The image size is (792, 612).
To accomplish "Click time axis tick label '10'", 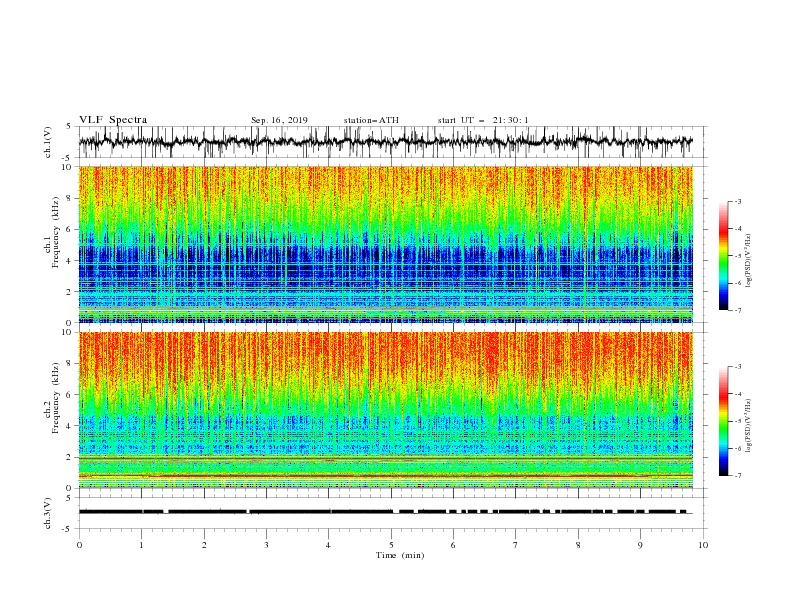I will coord(703,545).
